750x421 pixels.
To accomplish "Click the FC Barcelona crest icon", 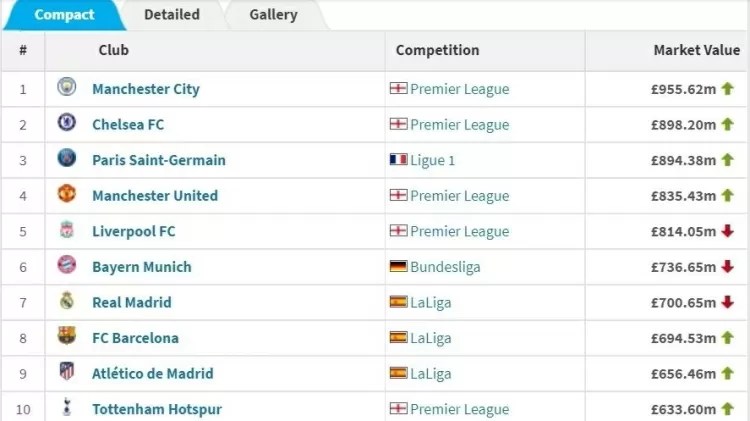I will [67, 337].
